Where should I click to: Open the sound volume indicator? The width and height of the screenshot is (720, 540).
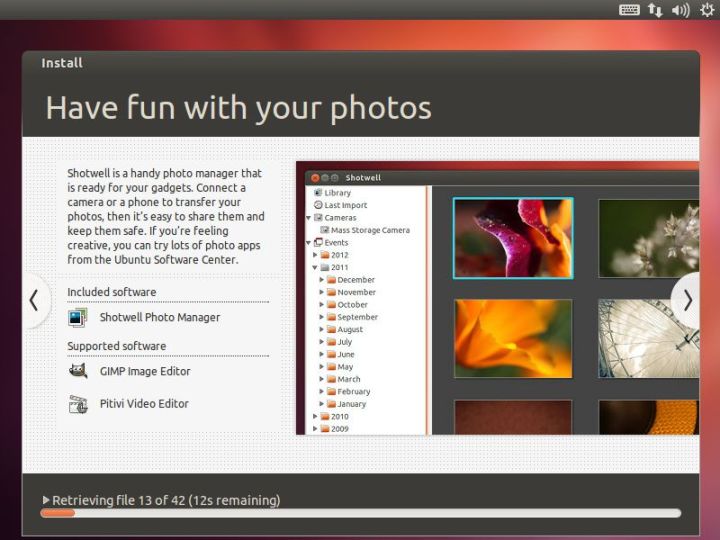(x=681, y=10)
